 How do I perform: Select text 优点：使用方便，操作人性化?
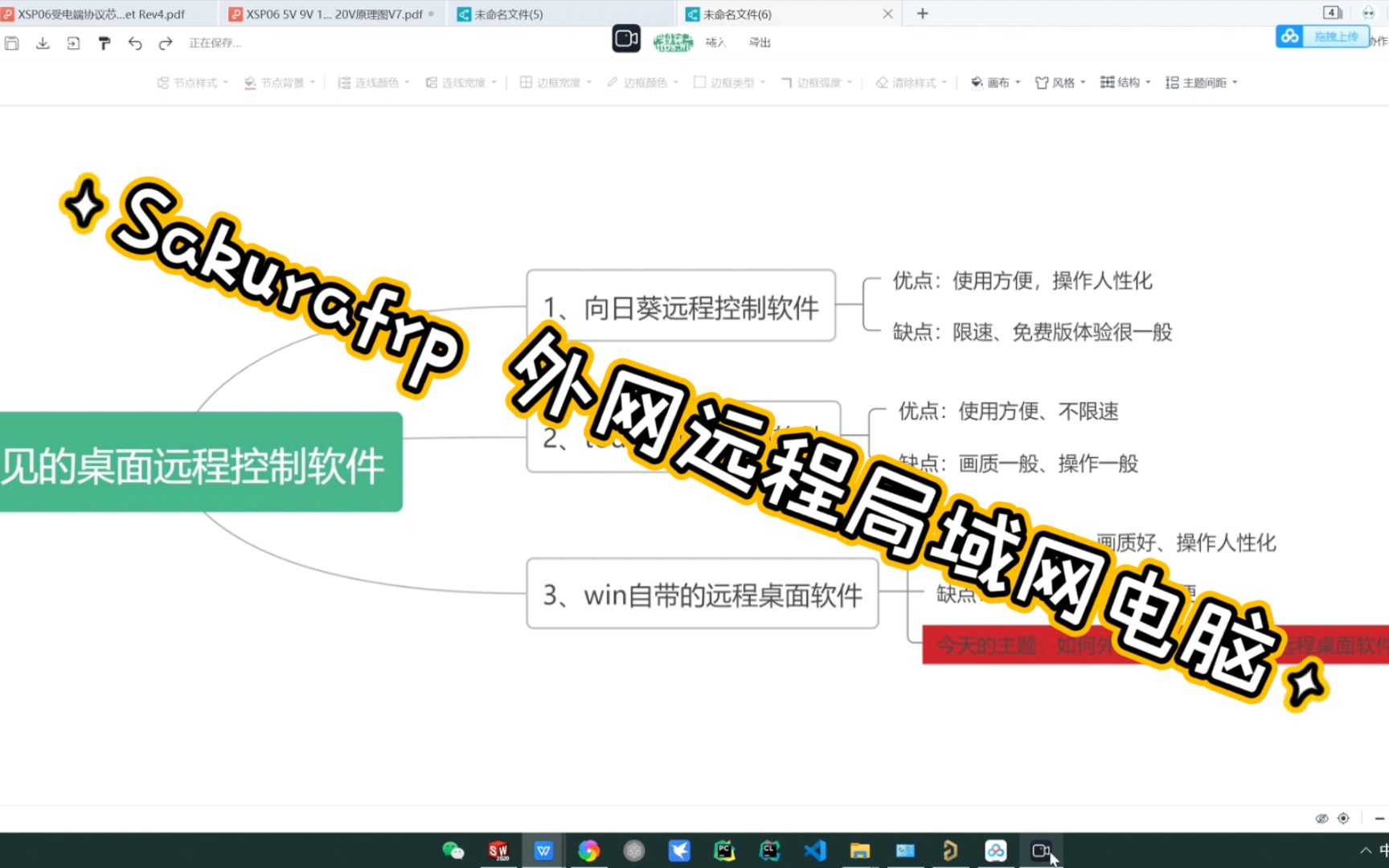click(1022, 280)
